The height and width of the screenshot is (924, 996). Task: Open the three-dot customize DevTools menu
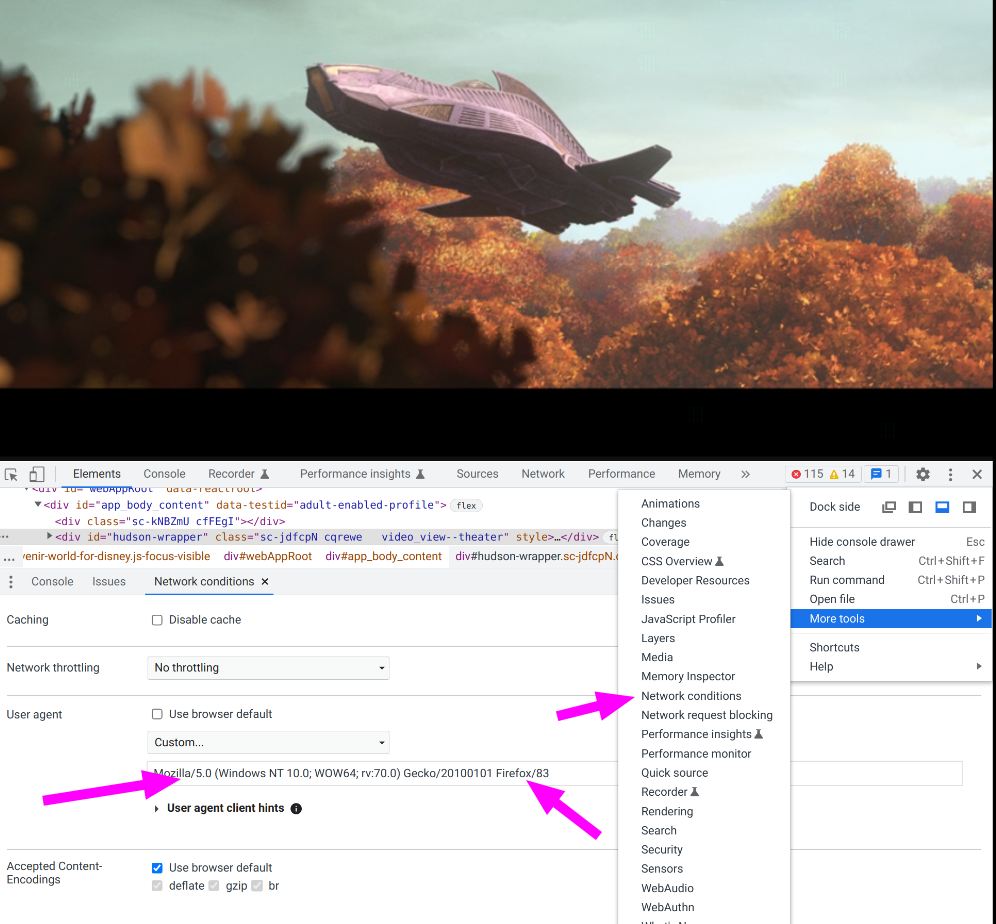click(950, 474)
